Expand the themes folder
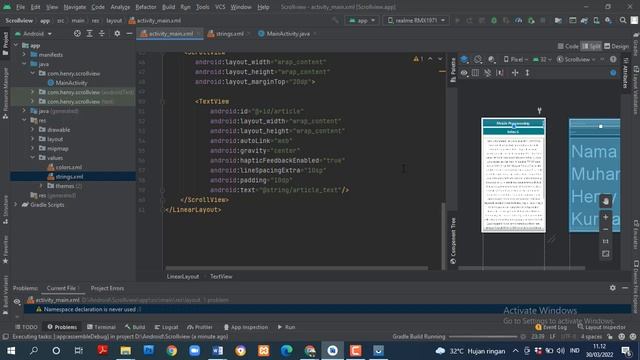 point(41,186)
